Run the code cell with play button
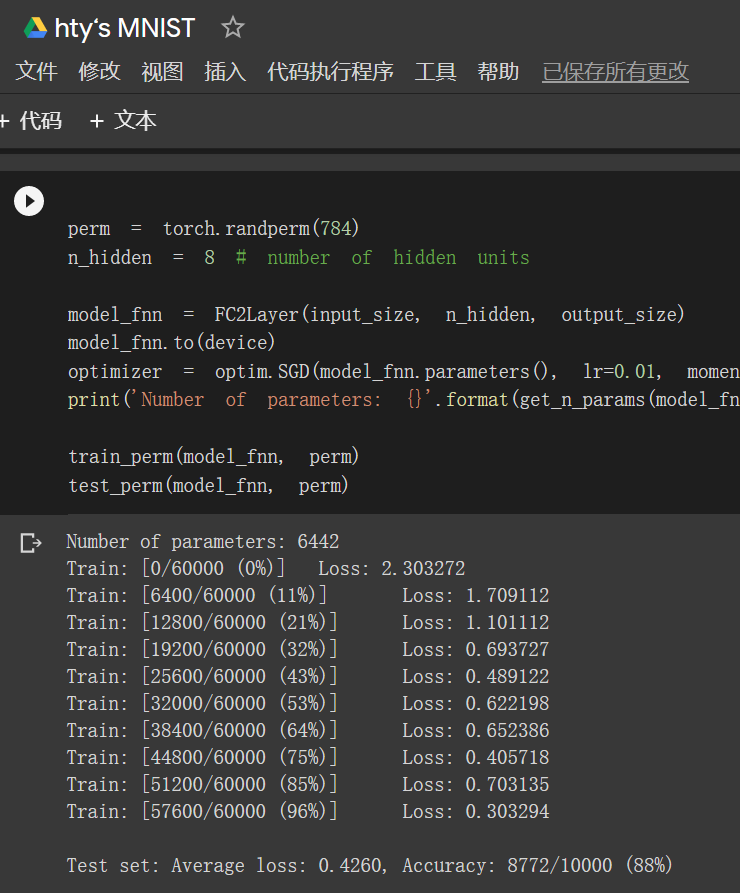 [29, 201]
